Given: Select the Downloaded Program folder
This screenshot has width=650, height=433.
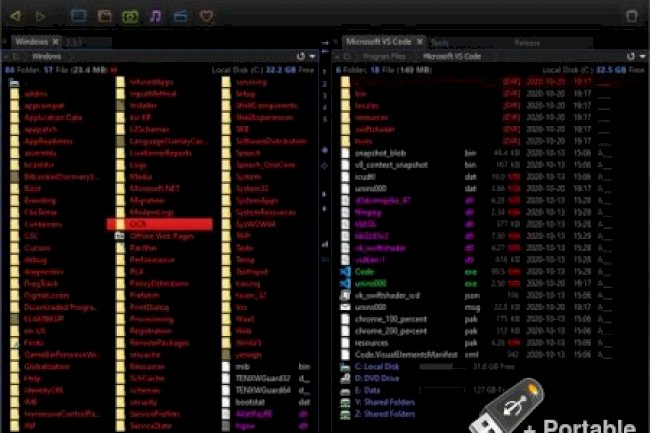Looking at the screenshot, I should click(x=60, y=307).
